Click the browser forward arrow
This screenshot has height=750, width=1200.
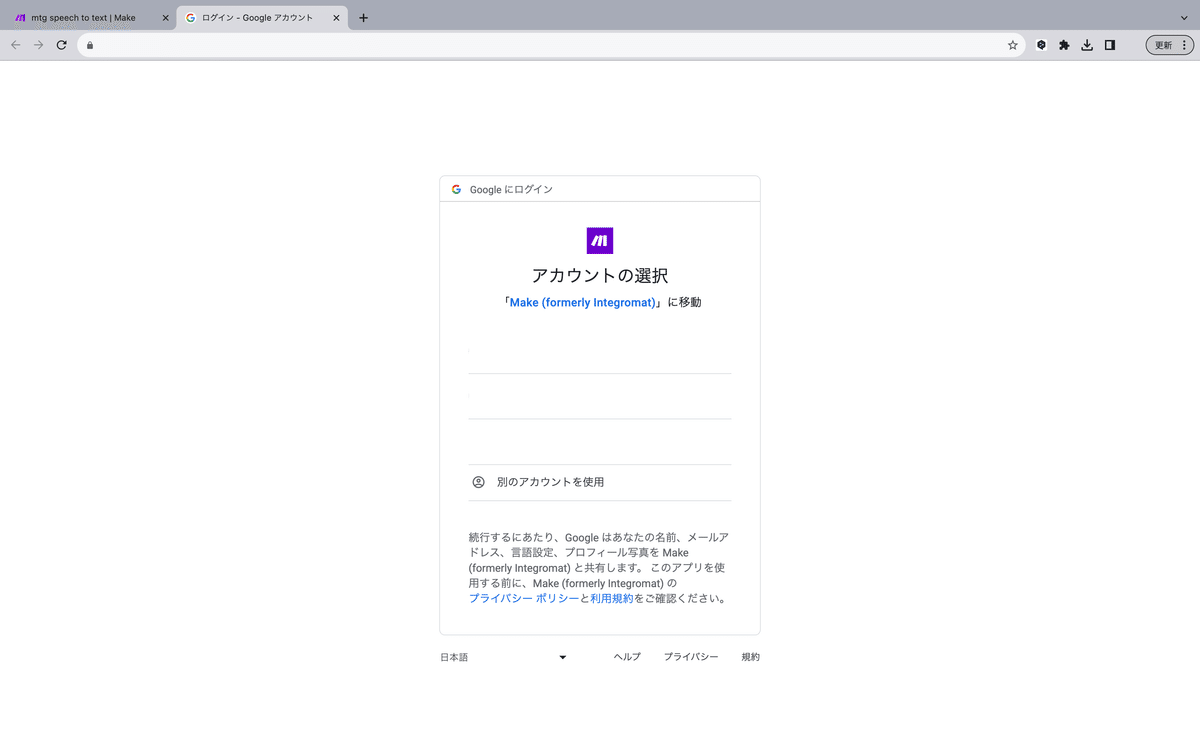(38, 45)
